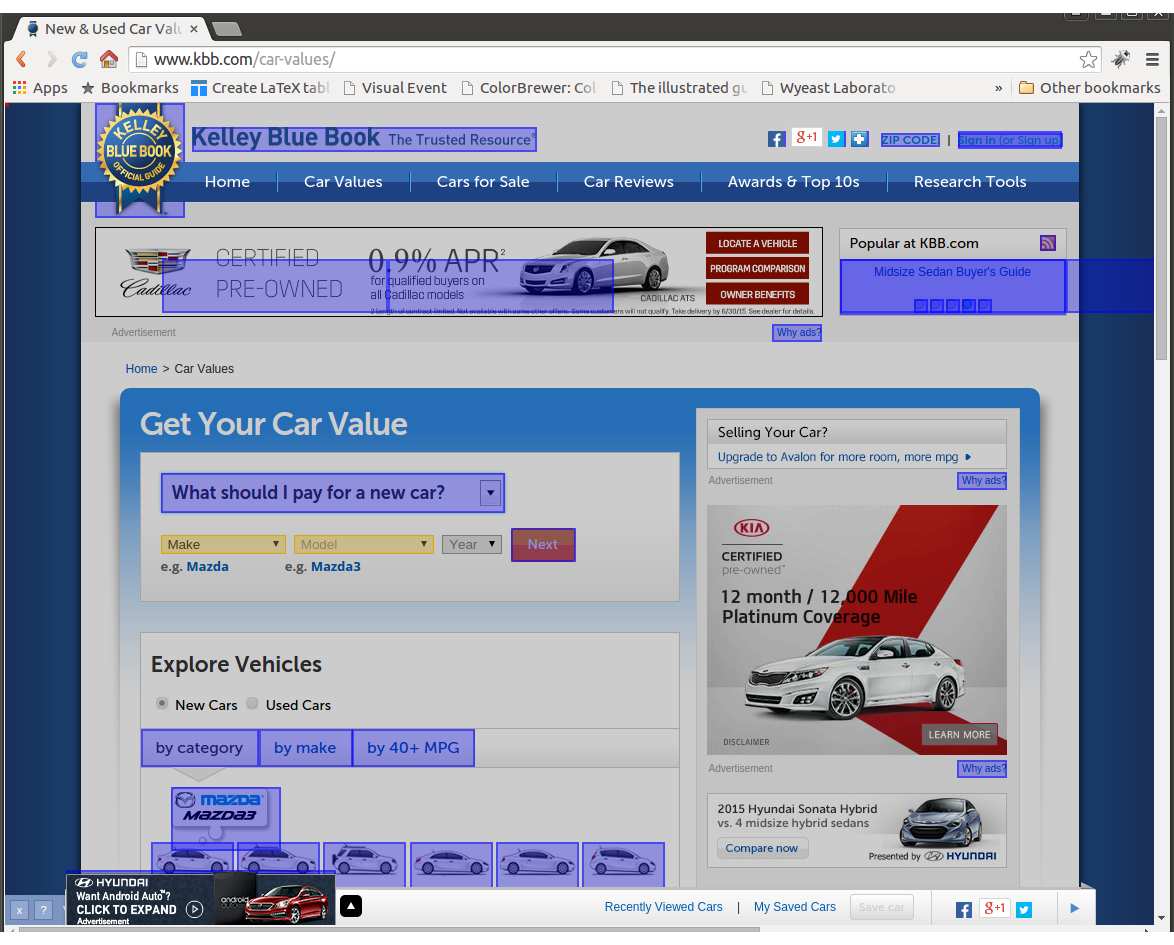Click LEARN MORE on the Kia ad

[x=959, y=735]
